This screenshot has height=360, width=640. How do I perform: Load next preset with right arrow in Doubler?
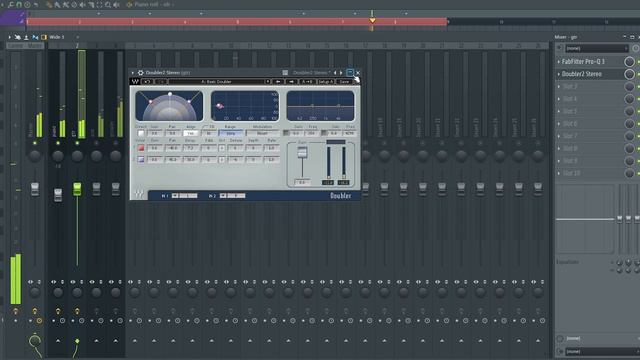coord(291,82)
